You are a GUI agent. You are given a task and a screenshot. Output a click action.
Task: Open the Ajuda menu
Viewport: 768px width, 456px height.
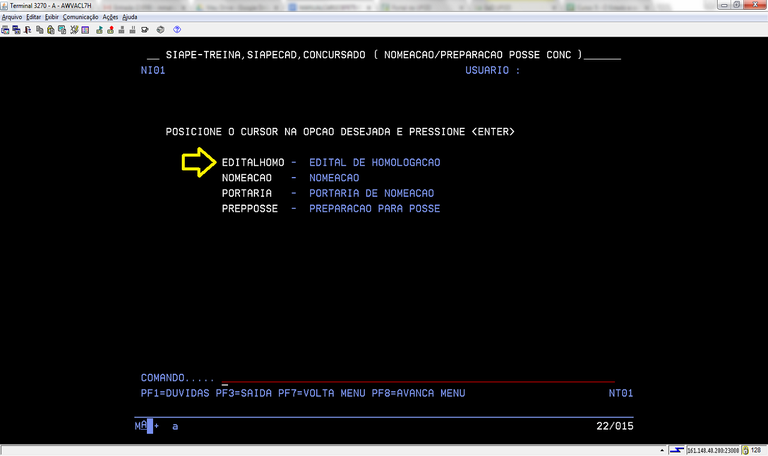pyautogui.click(x=130, y=17)
